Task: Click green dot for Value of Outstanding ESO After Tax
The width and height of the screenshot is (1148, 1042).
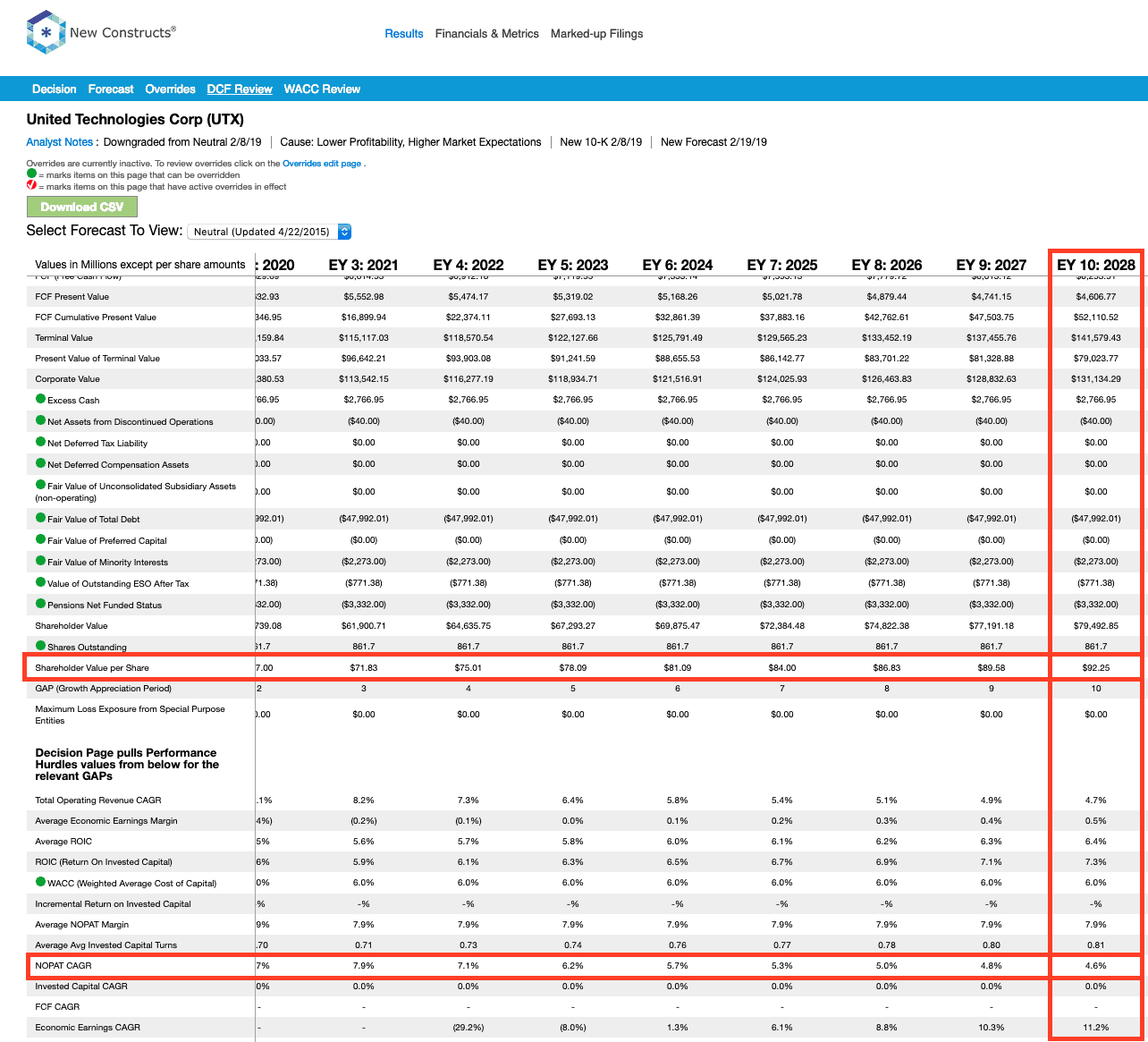Action: click(x=40, y=582)
